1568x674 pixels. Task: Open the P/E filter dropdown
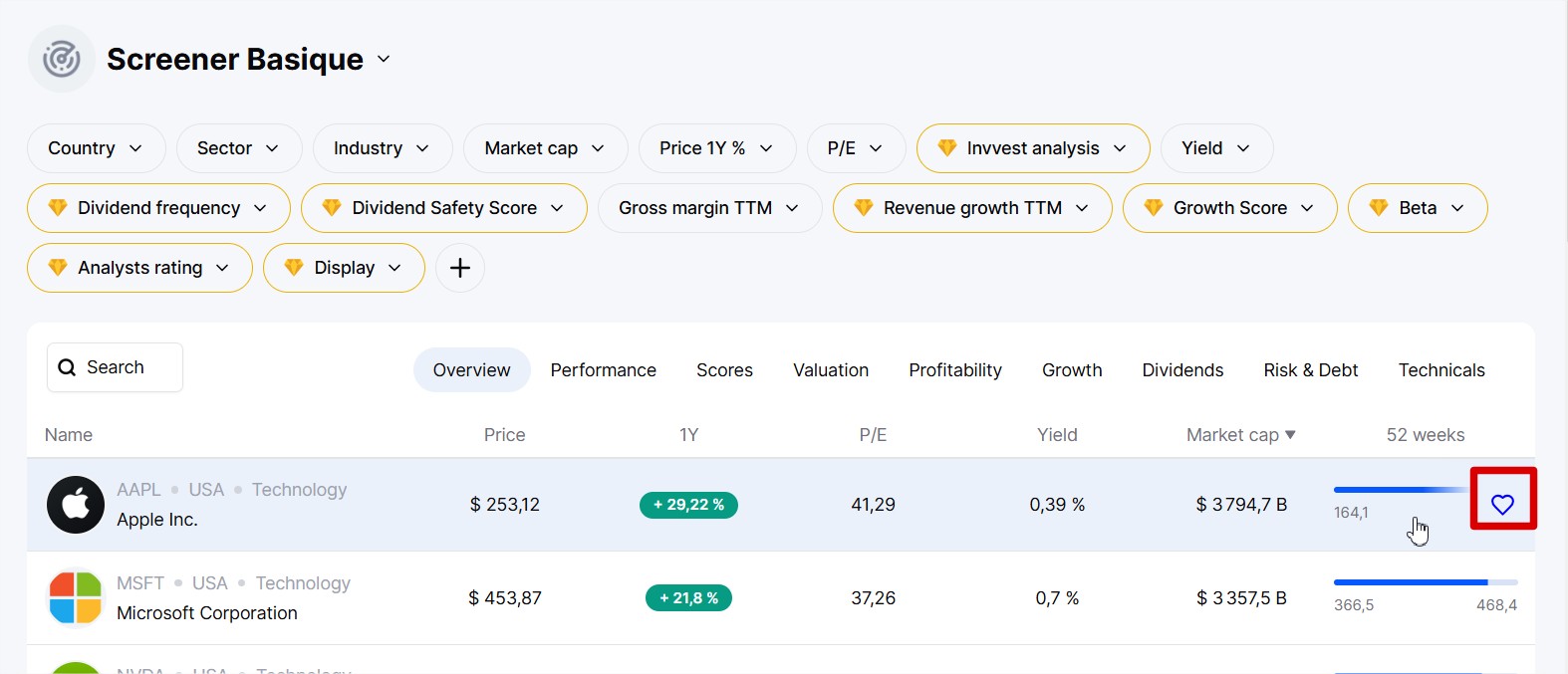pyautogui.click(x=857, y=148)
